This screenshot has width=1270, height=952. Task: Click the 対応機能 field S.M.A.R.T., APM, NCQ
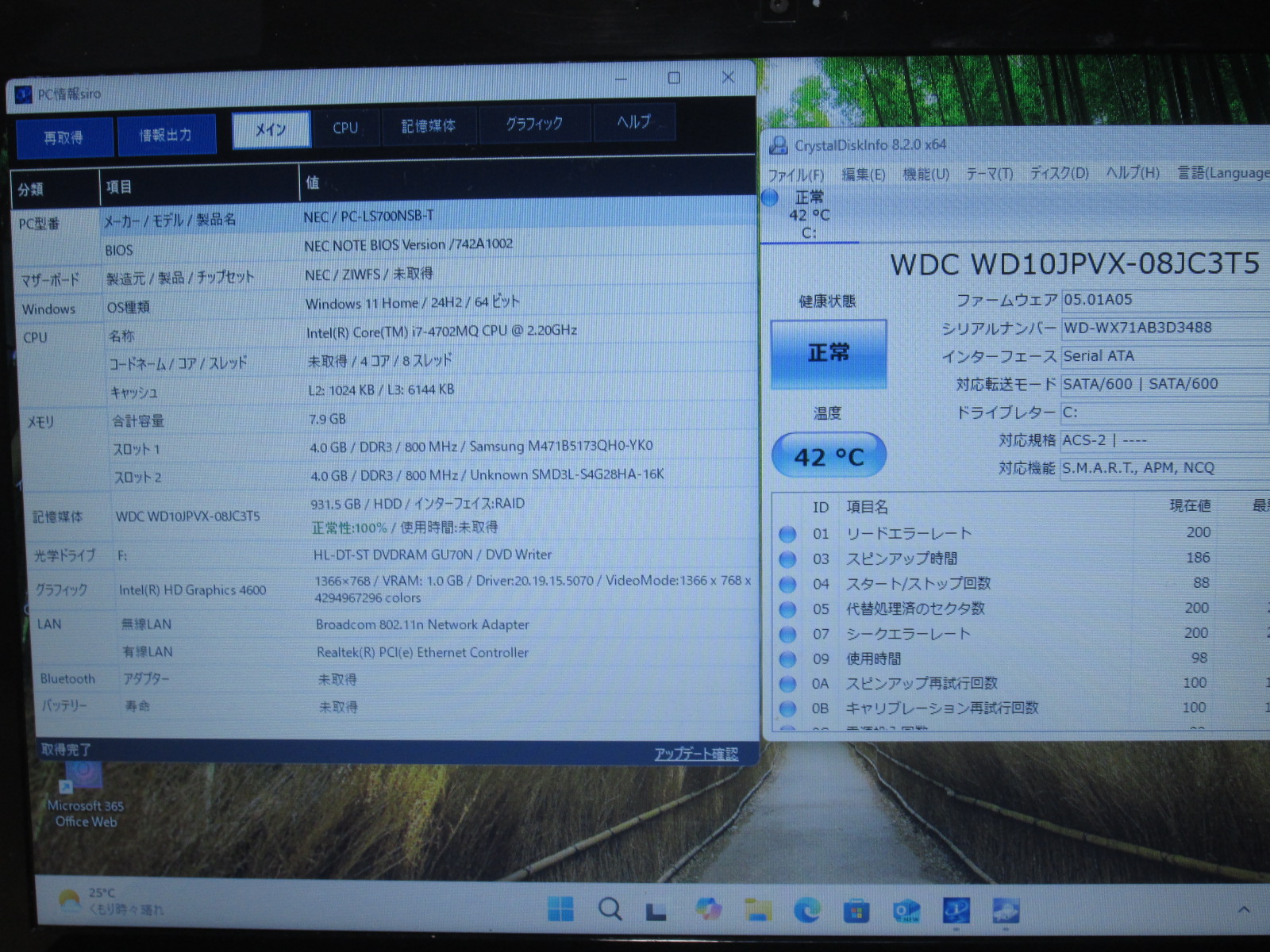tap(1165, 468)
